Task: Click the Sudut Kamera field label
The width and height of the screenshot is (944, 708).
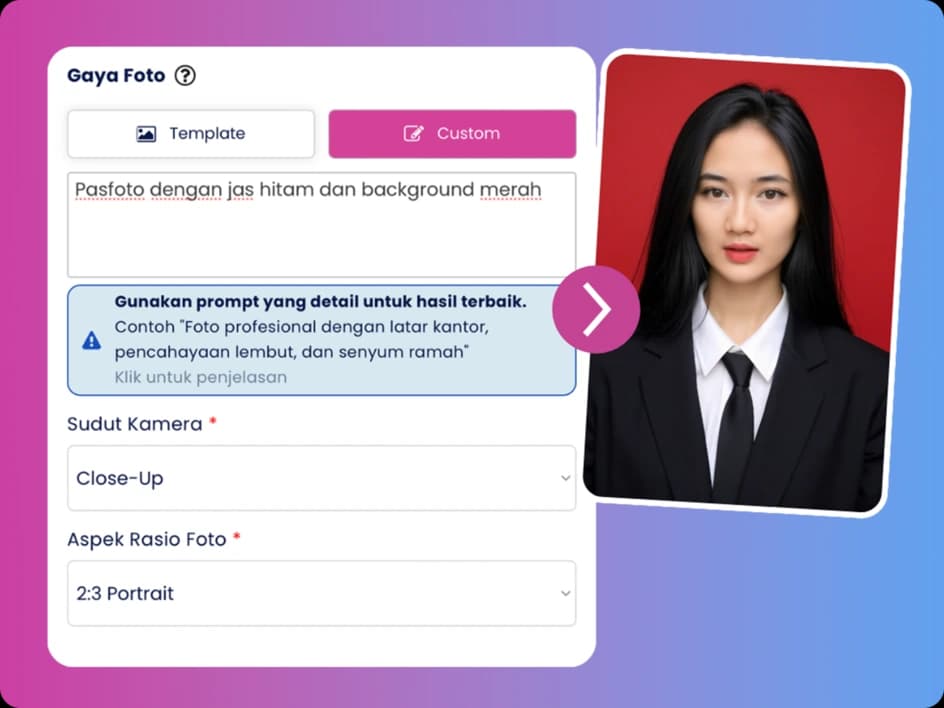Action: (134, 424)
